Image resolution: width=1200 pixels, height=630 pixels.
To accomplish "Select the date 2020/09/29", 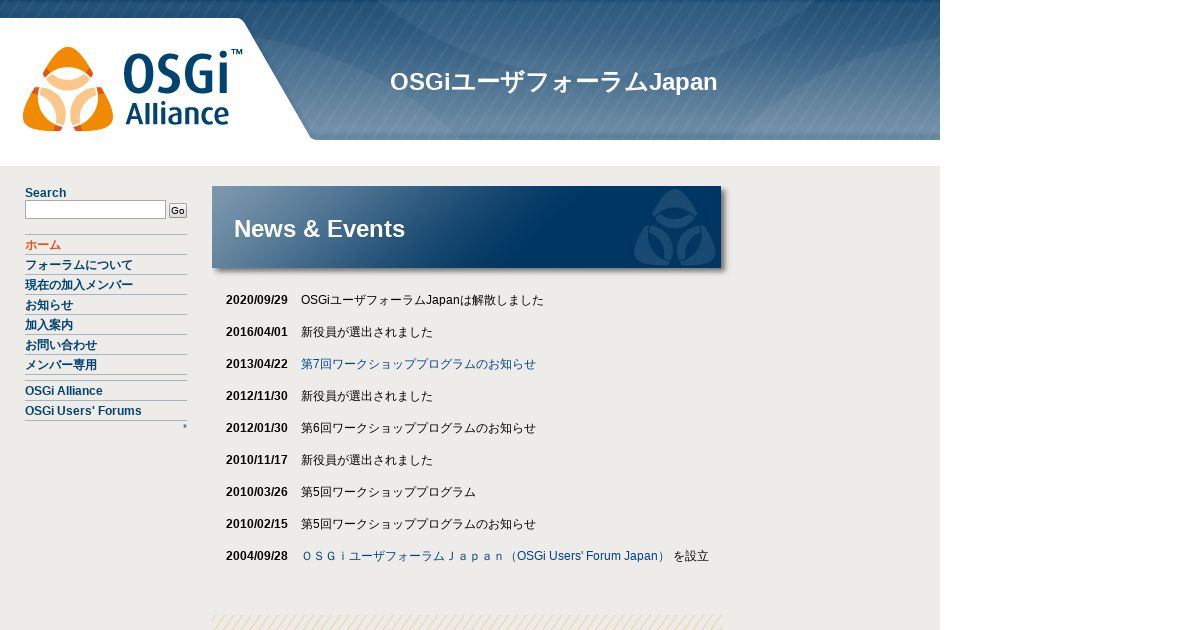I will [x=257, y=300].
